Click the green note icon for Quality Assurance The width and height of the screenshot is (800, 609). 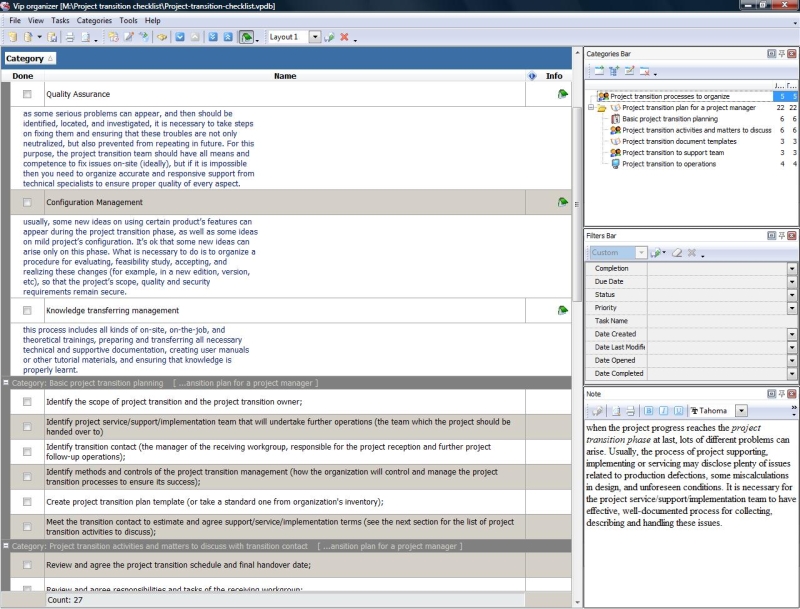pyautogui.click(x=562, y=94)
